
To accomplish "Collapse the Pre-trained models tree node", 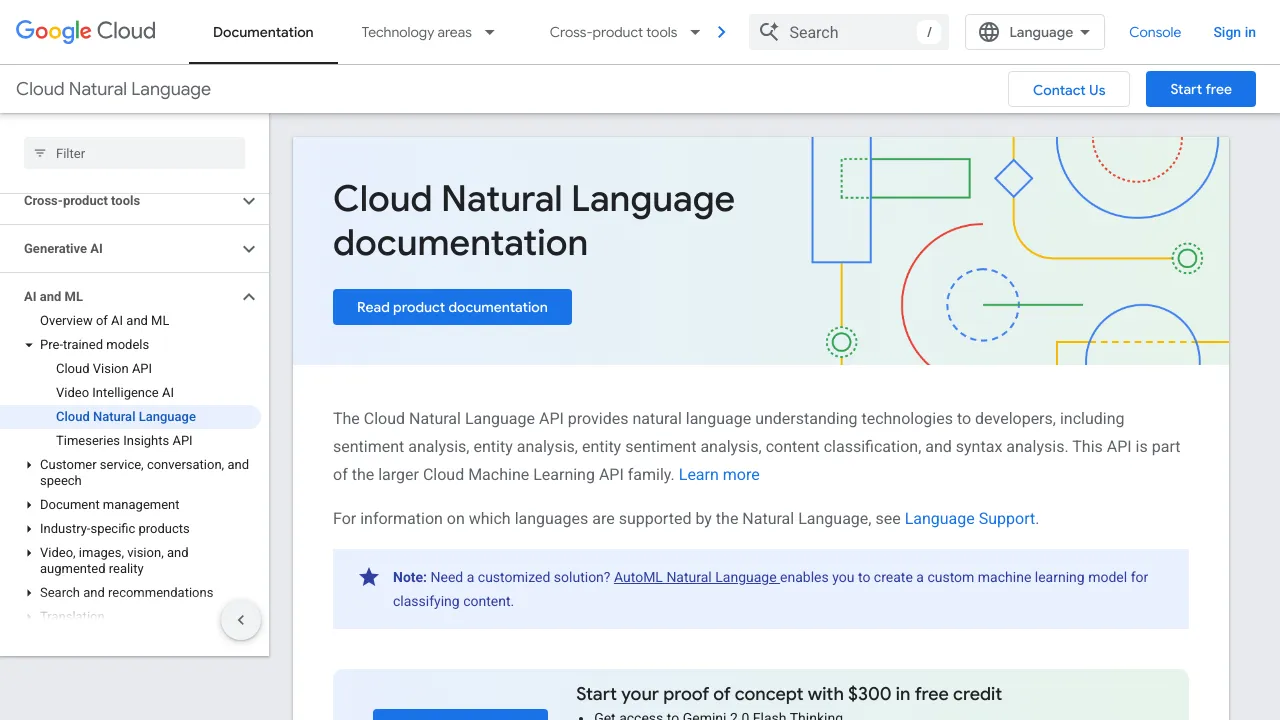I will (x=29, y=345).
